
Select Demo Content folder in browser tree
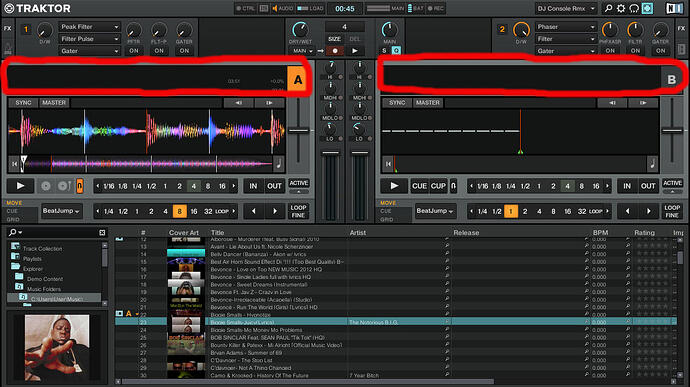[45, 279]
